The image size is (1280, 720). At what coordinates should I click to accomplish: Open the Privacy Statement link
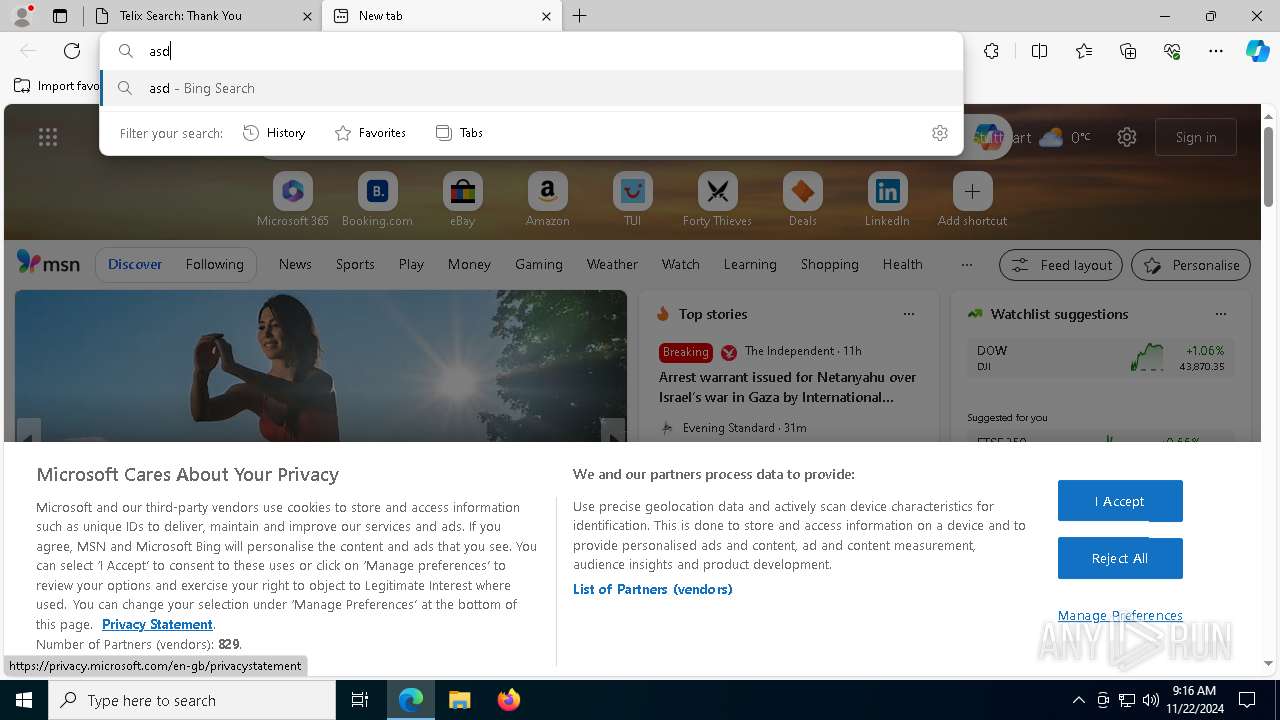tap(157, 624)
